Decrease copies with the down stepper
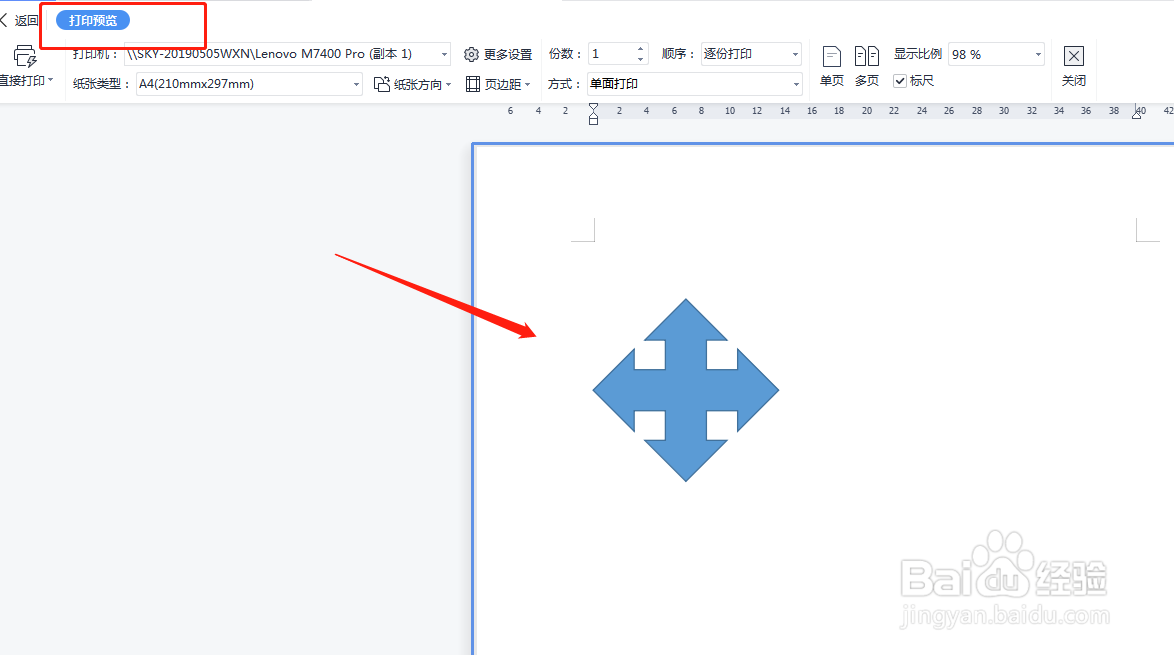 tap(640, 59)
